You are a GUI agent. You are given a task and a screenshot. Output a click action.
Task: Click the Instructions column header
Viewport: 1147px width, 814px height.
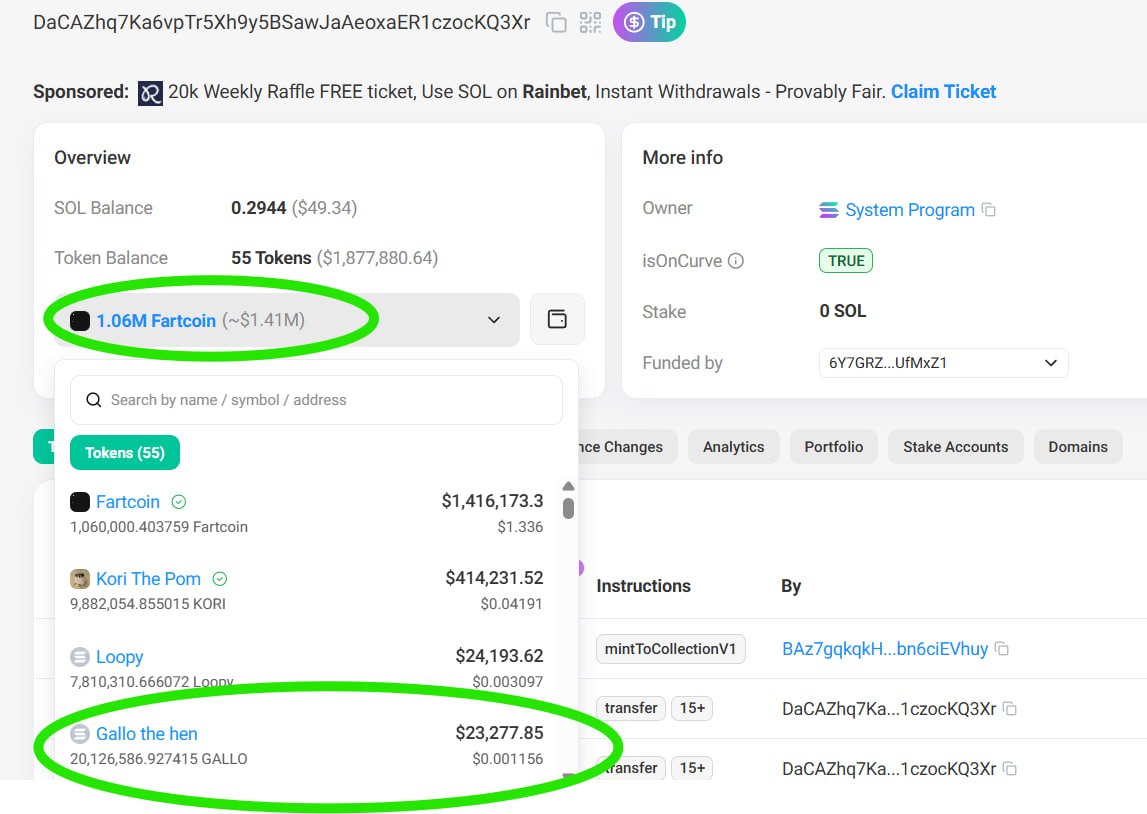644,586
